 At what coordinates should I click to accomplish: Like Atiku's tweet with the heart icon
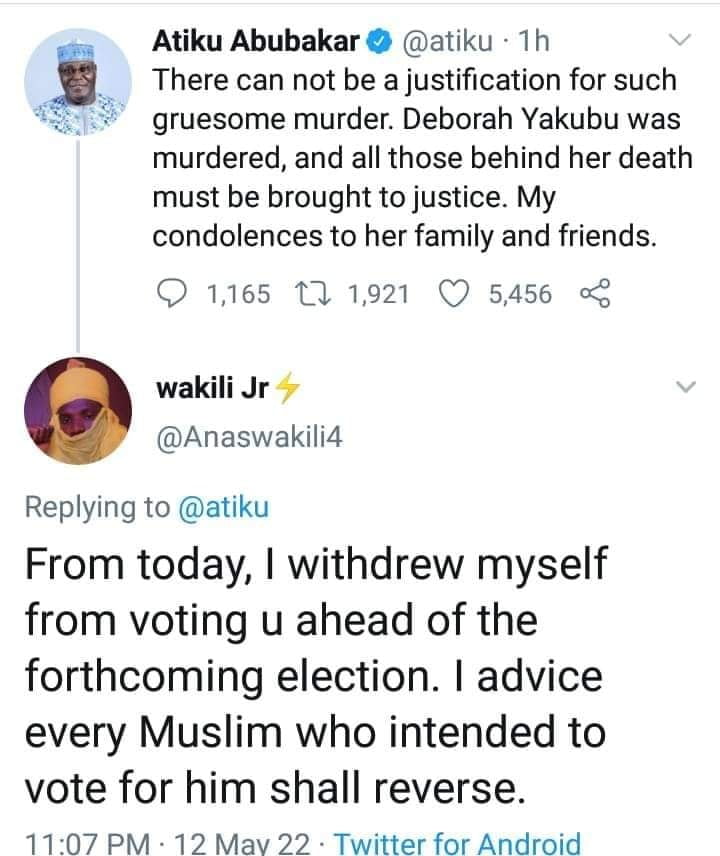pos(454,294)
